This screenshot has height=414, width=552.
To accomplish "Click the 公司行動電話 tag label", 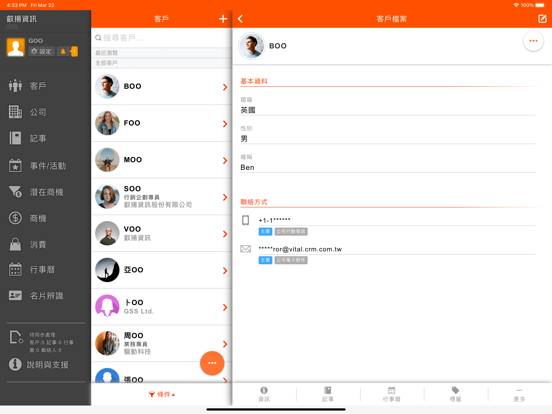I will [x=291, y=231].
